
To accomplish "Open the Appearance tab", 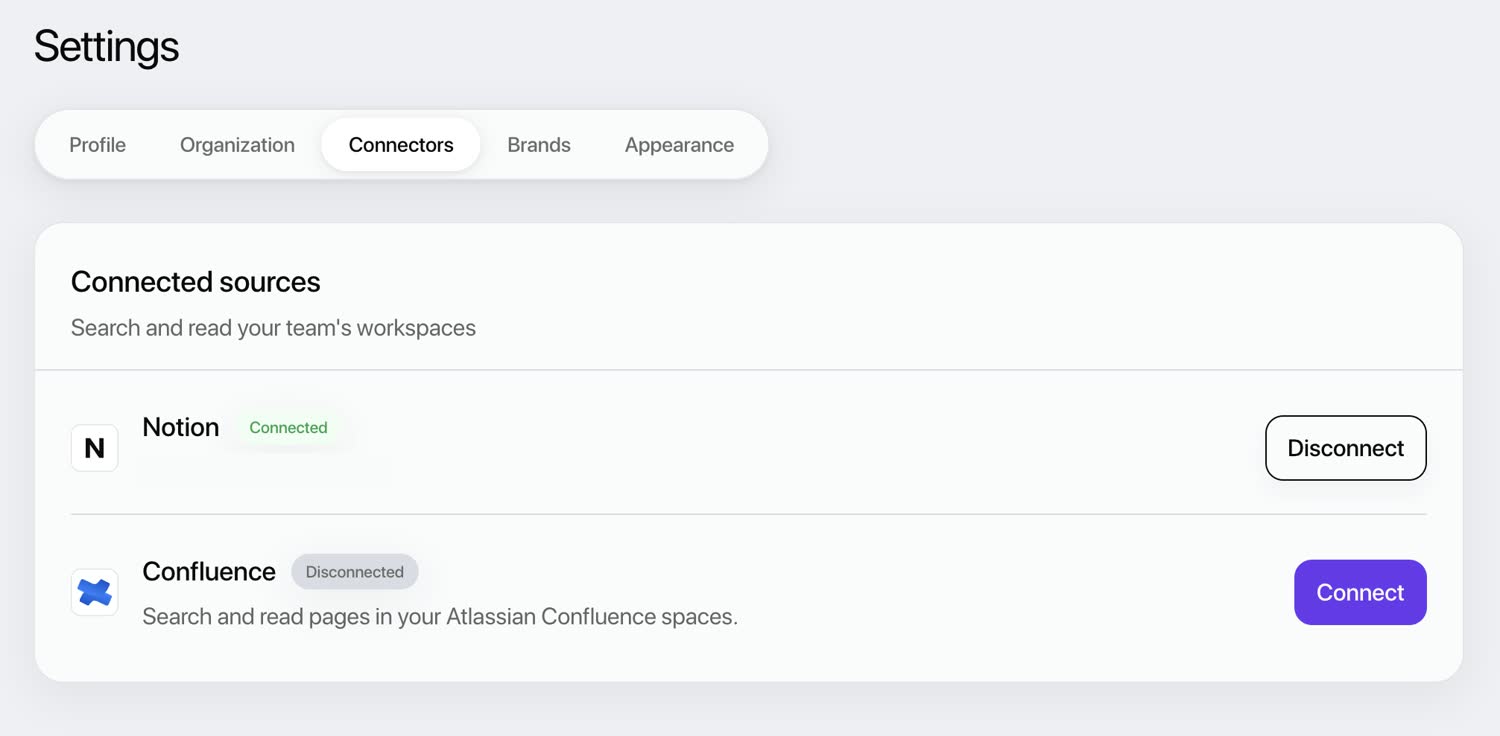I will click(x=679, y=145).
